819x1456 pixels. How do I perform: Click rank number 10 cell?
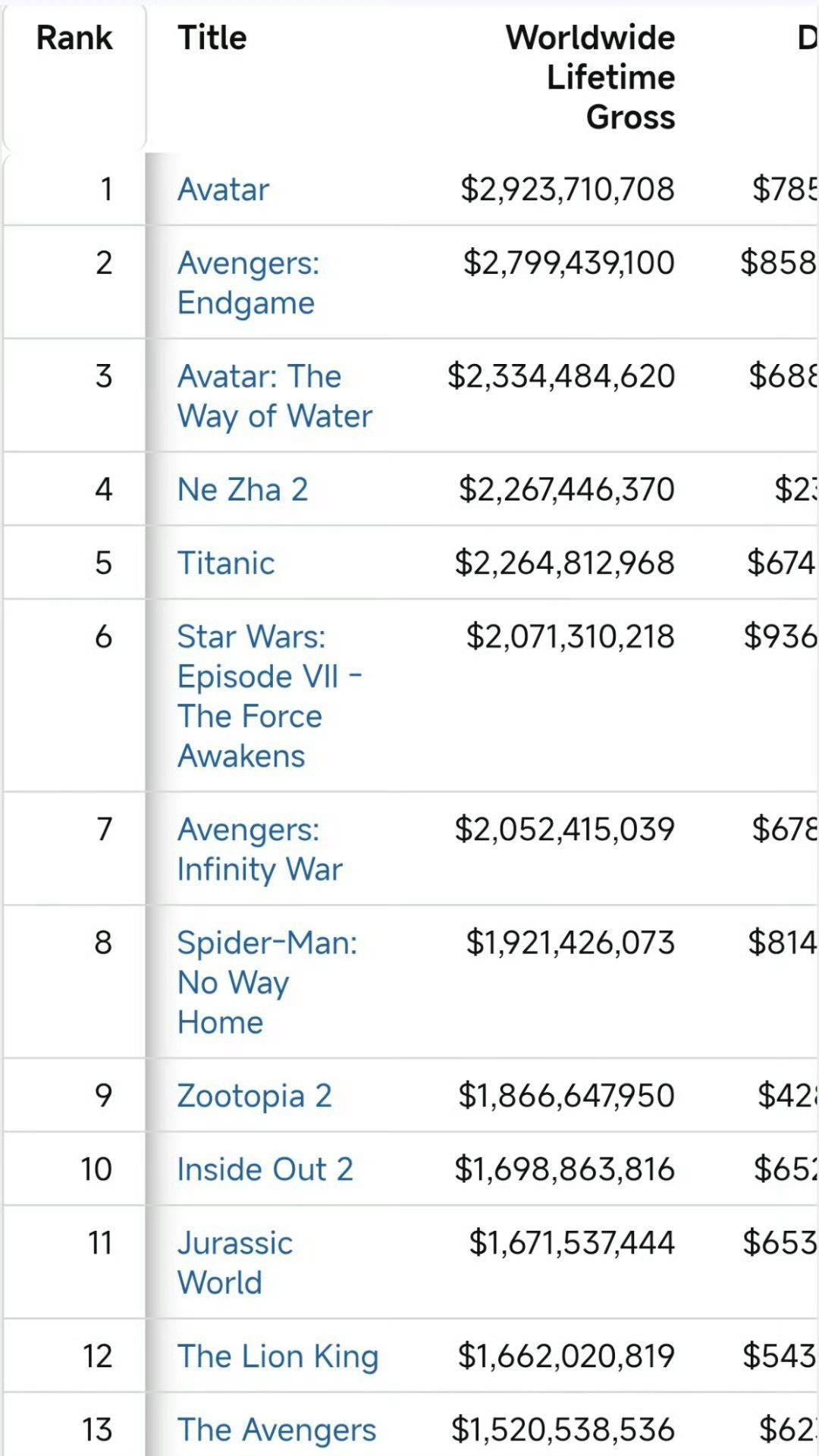[x=96, y=1169]
